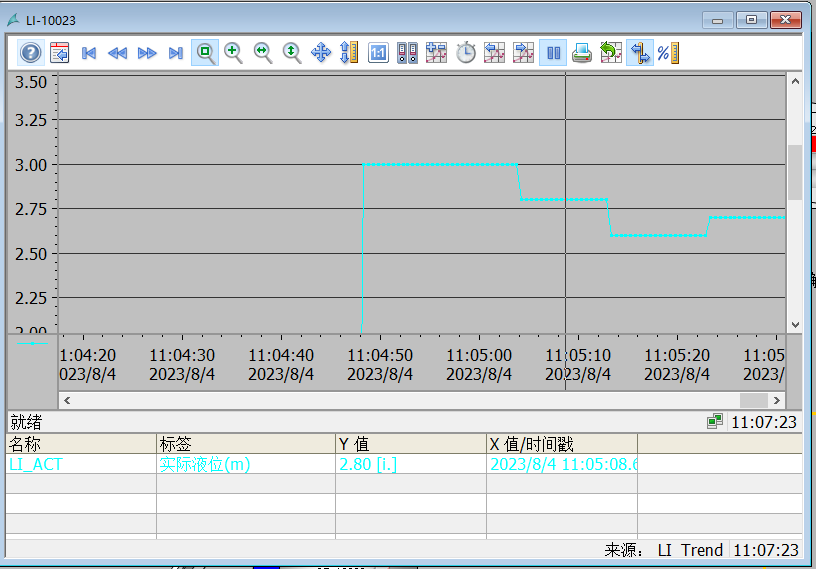Click the right arrow of horizontal scrollbar

tap(778, 400)
